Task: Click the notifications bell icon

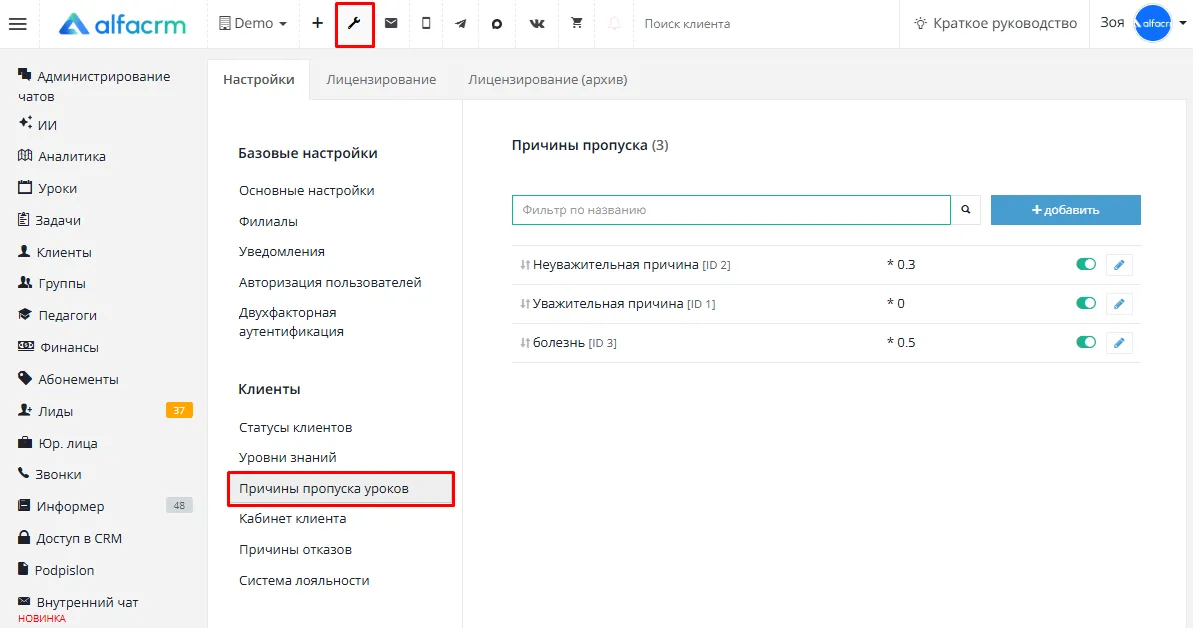Action: point(614,24)
